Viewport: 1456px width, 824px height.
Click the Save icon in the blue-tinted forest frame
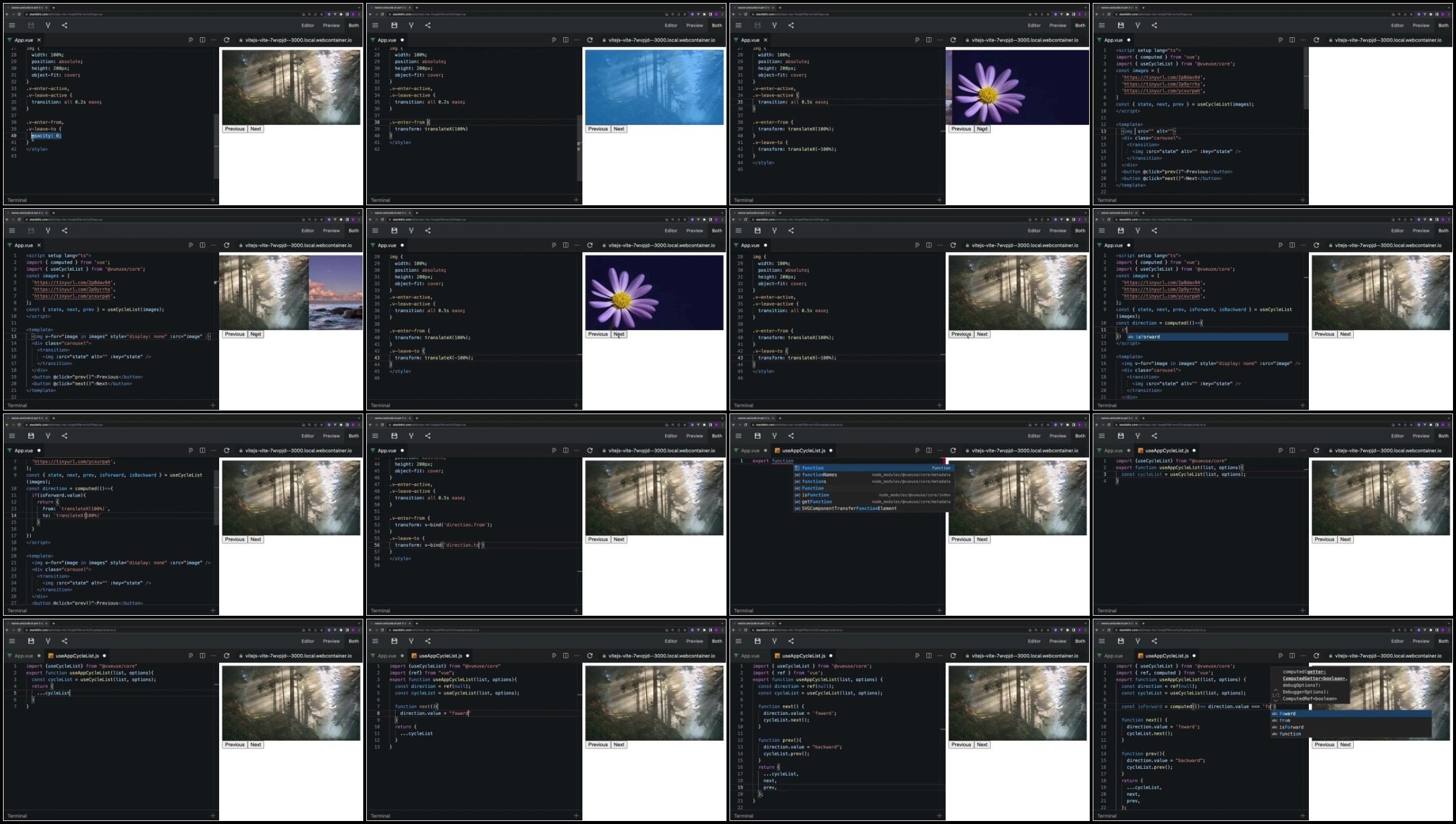coord(394,25)
